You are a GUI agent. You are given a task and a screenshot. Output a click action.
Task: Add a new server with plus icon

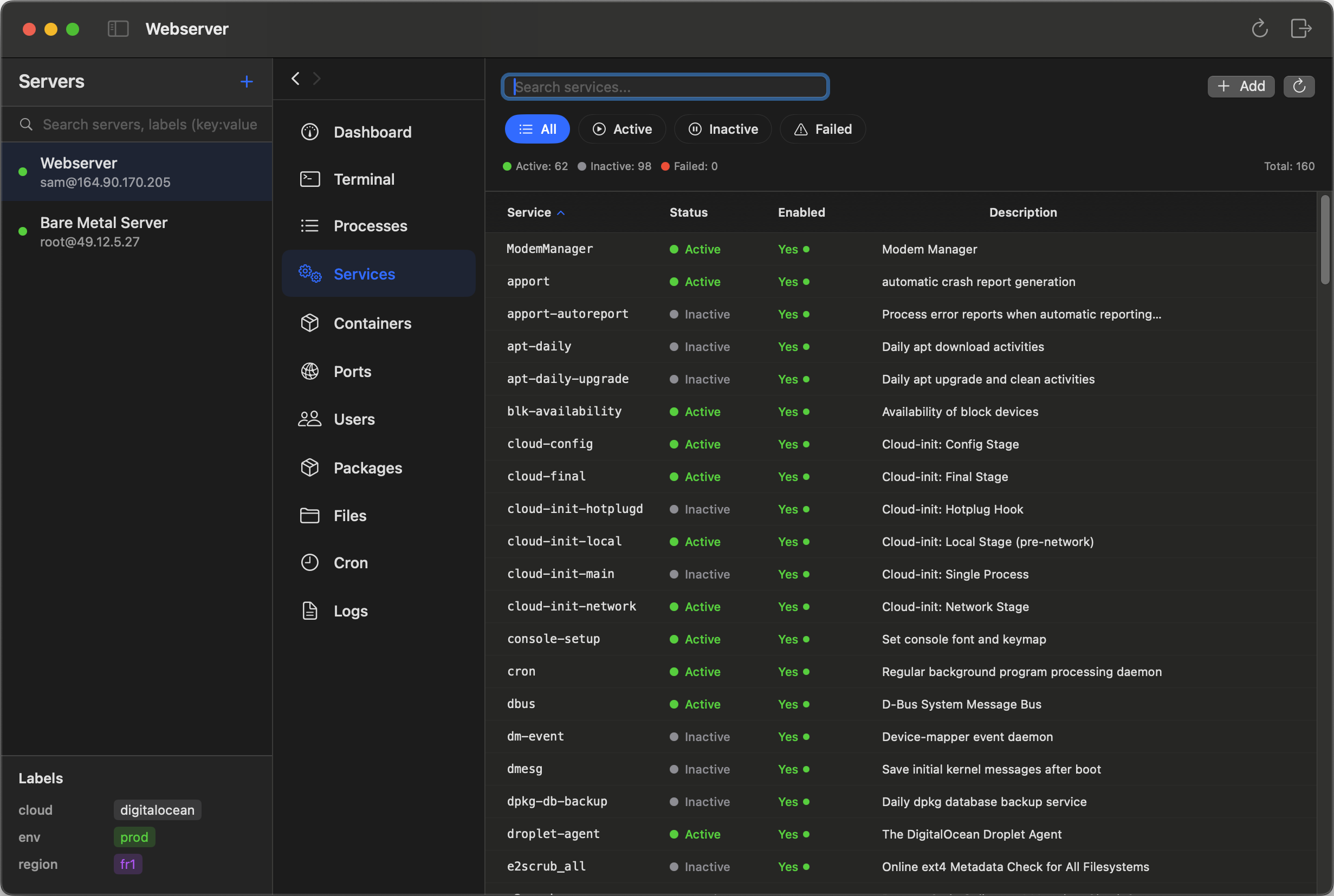(247, 82)
